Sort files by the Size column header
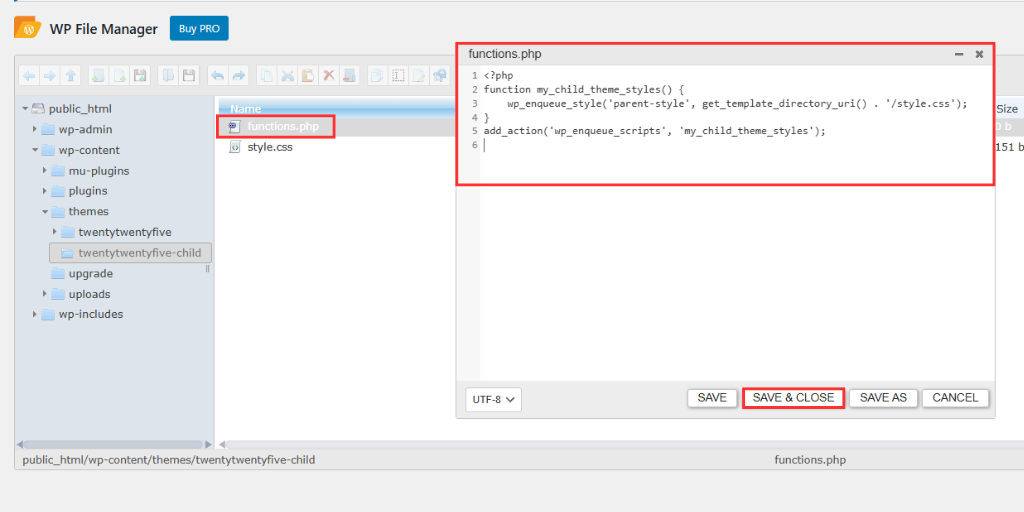Screen dimensions: 1024x512 [x=1006, y=109]
